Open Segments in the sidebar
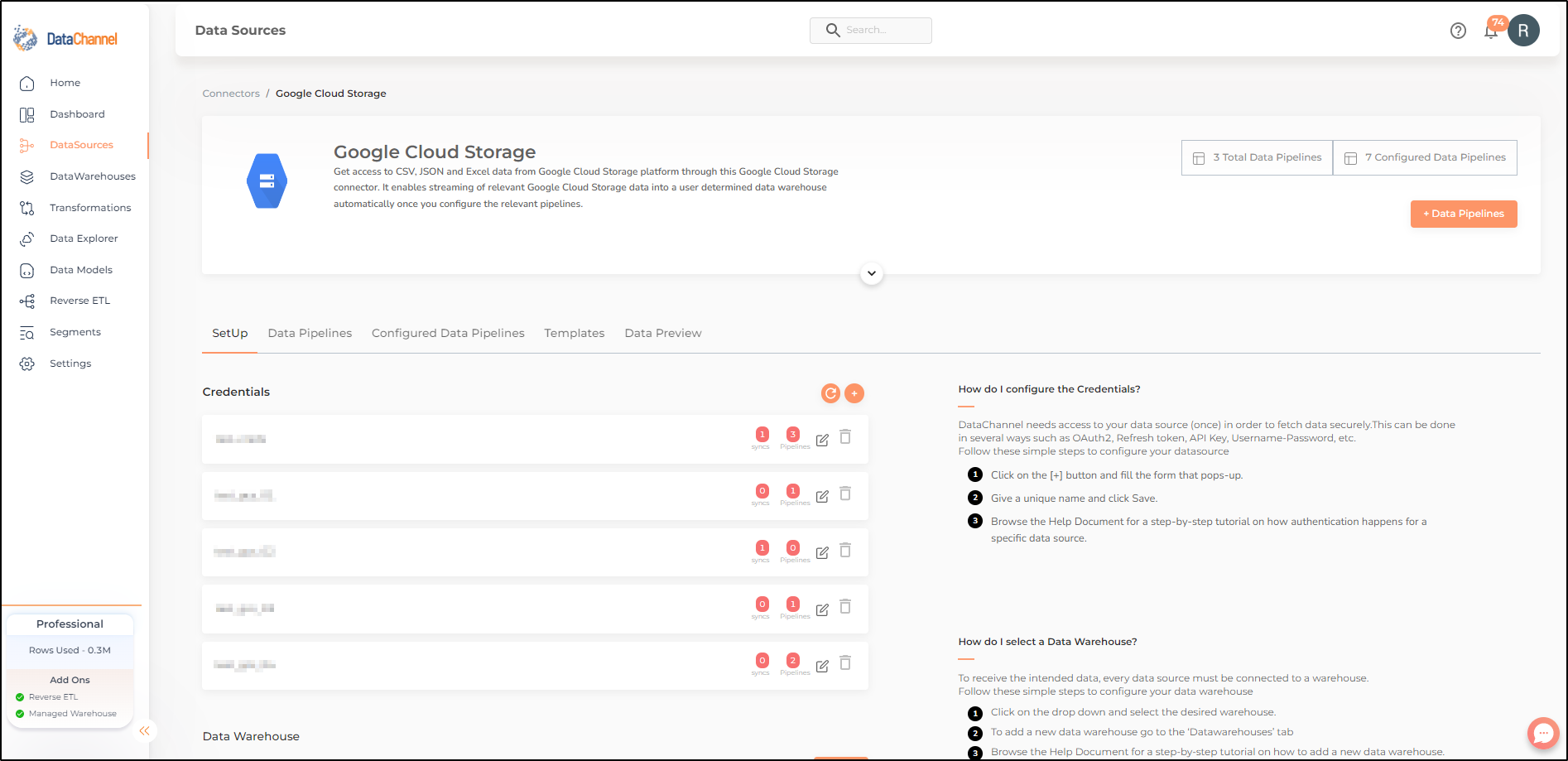1568x761 pixels. (75, 332)
